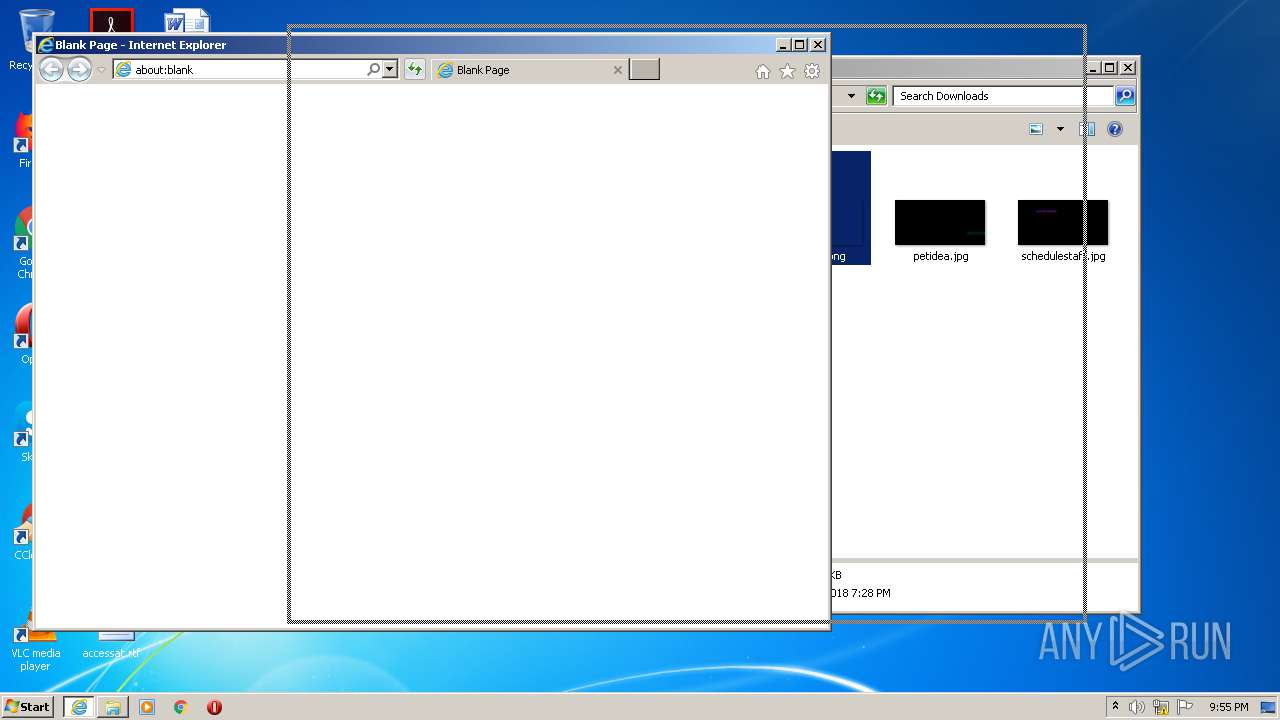This screenshot has width=1280, height=720.
Task: Click the 9:55 PM clock
Action: coord(1228,707)
